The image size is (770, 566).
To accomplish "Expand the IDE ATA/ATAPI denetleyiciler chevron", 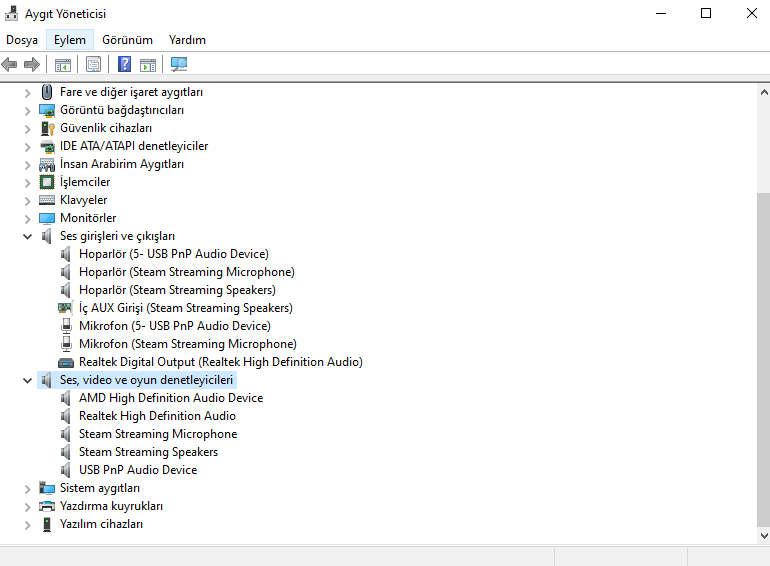I will coord(28,146).
